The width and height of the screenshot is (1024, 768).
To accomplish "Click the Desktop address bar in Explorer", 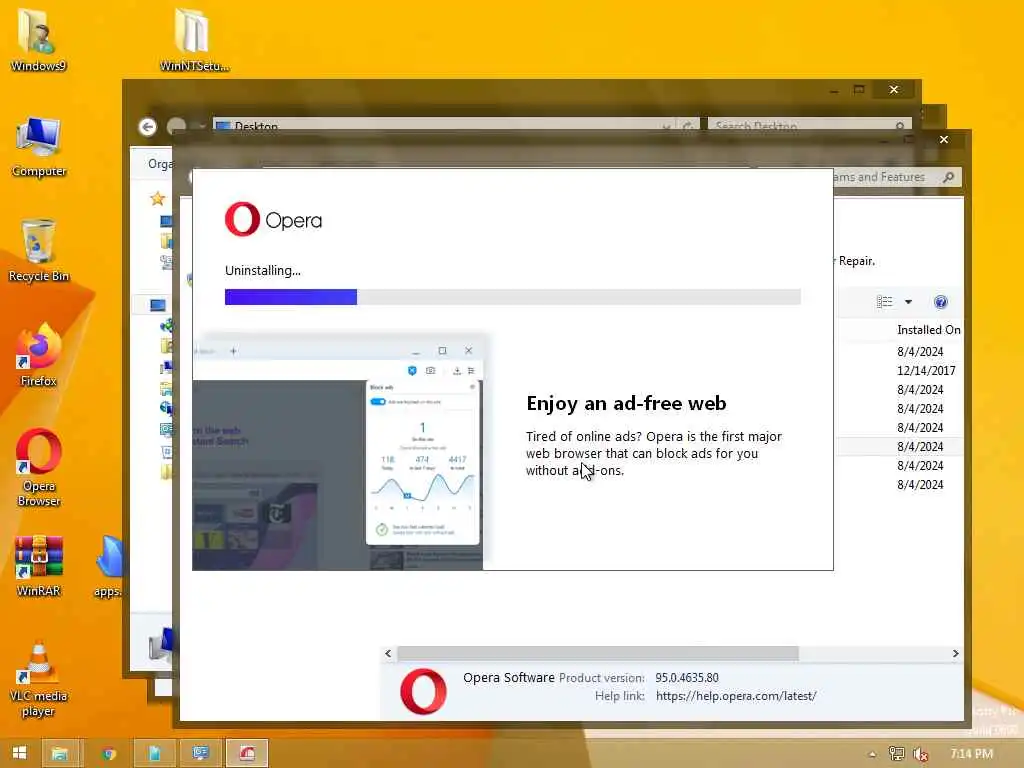I will [x=438, y=125].
